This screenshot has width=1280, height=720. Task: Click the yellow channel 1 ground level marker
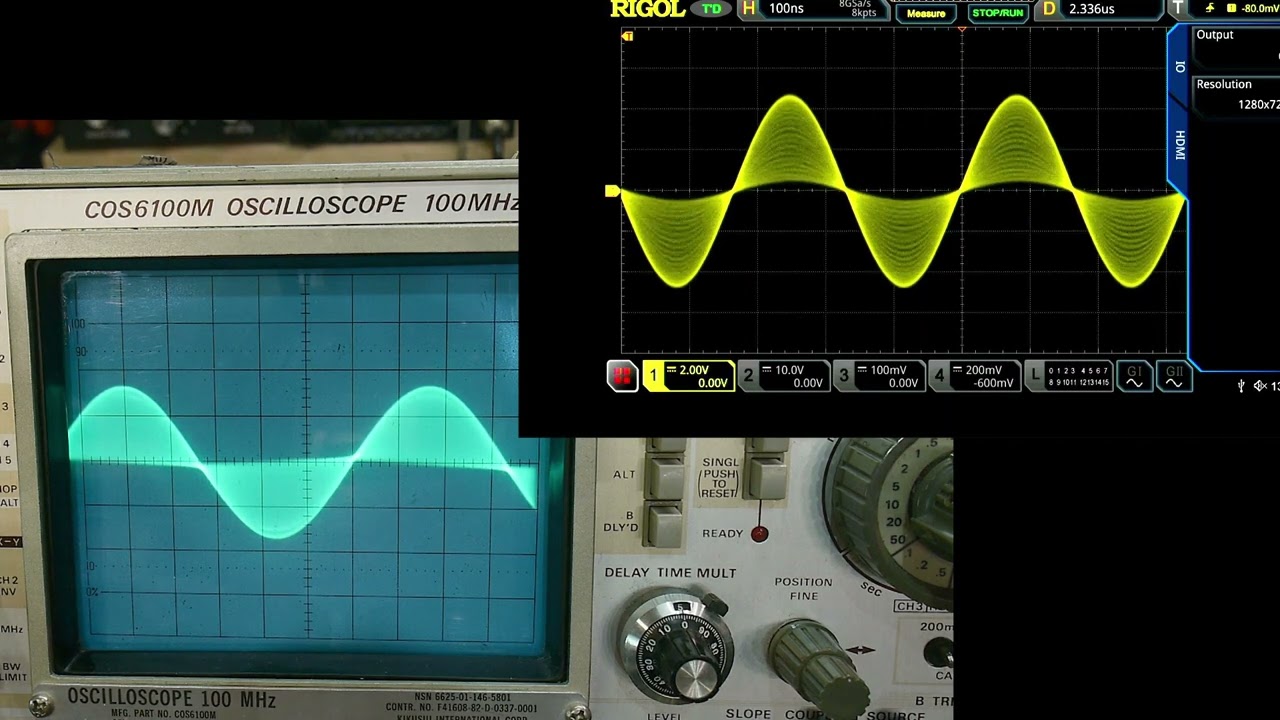612,191
